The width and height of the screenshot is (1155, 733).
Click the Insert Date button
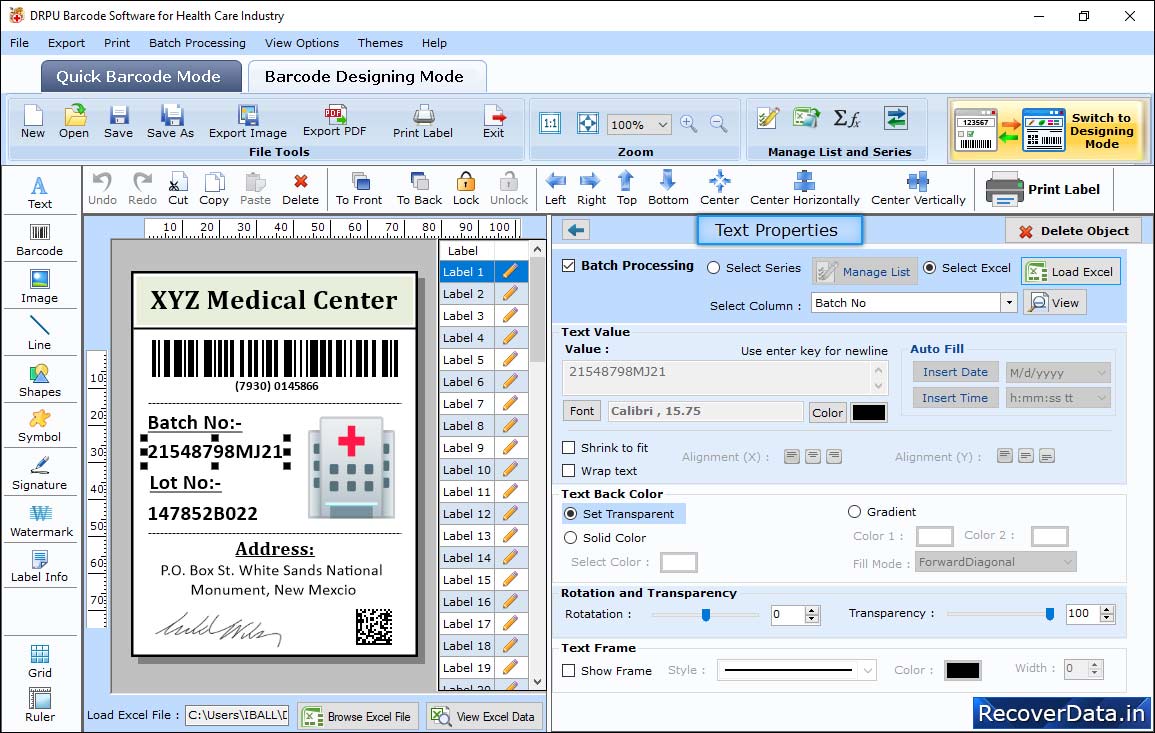(955, 372)
